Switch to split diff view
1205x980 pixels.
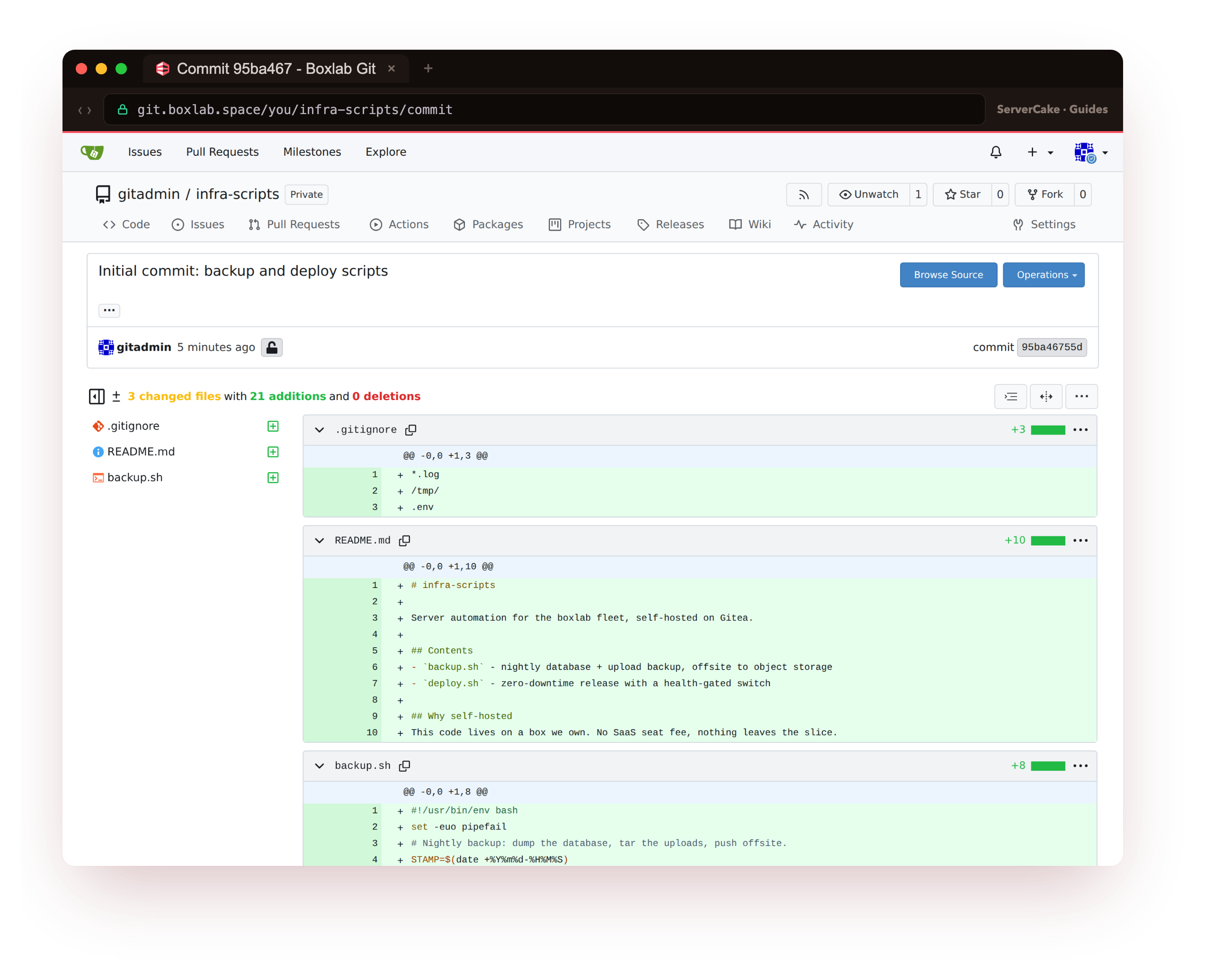click(x=1046, y=397)
